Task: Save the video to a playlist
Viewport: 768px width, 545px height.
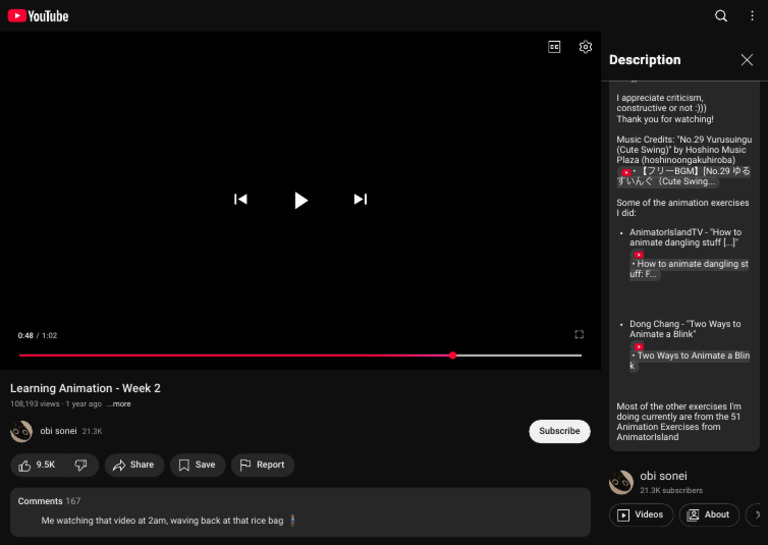Action: [197, 465]
